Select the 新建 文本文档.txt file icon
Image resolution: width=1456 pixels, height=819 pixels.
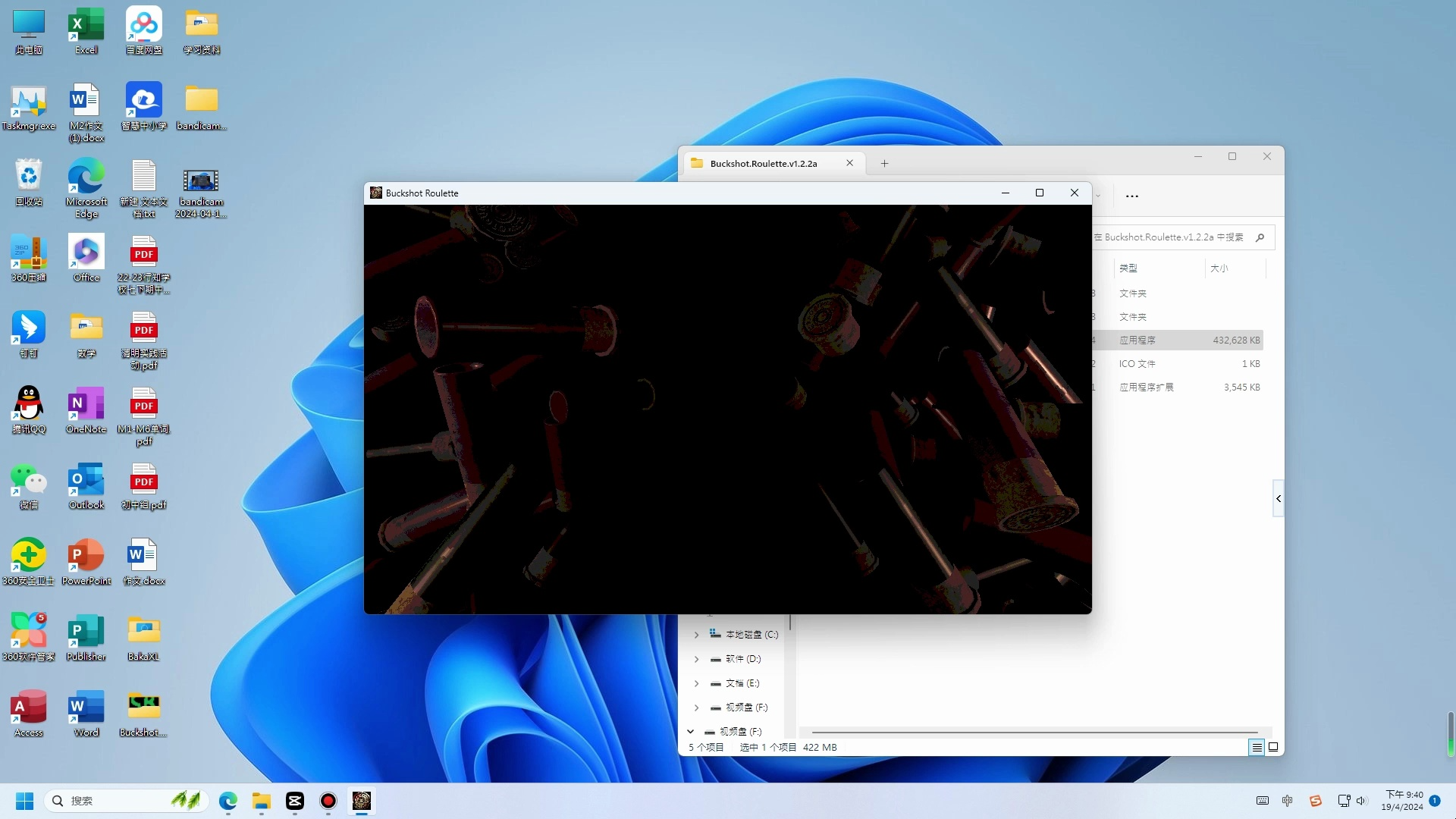144,188
